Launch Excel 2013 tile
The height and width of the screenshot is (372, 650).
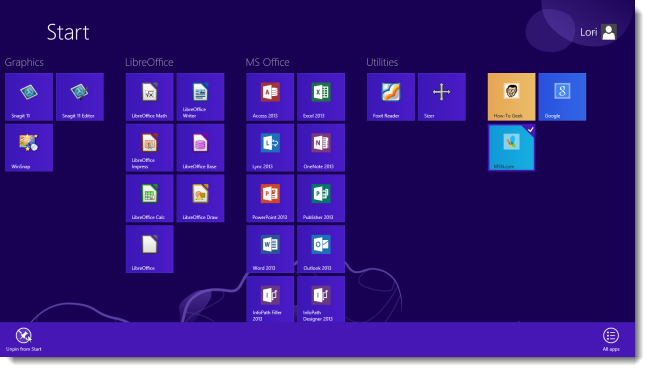321,97
